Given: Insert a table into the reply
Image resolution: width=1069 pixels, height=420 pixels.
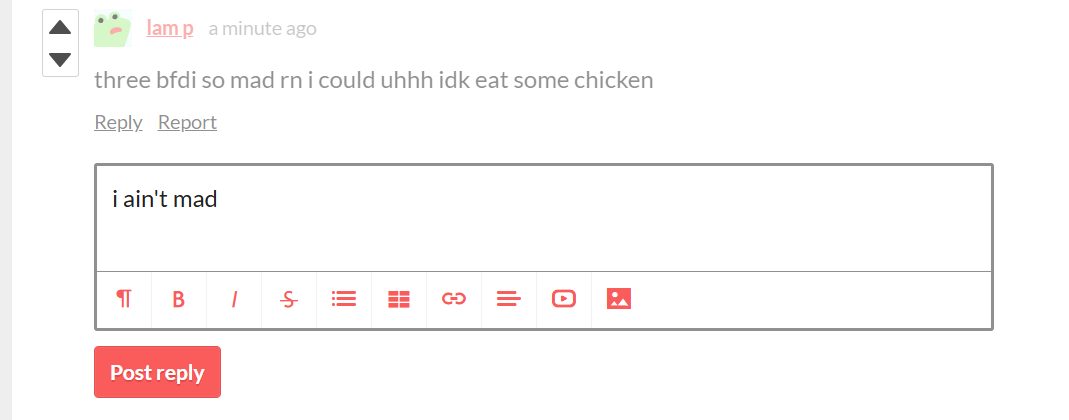Looking at the screenshot, I should coord(399,299).
